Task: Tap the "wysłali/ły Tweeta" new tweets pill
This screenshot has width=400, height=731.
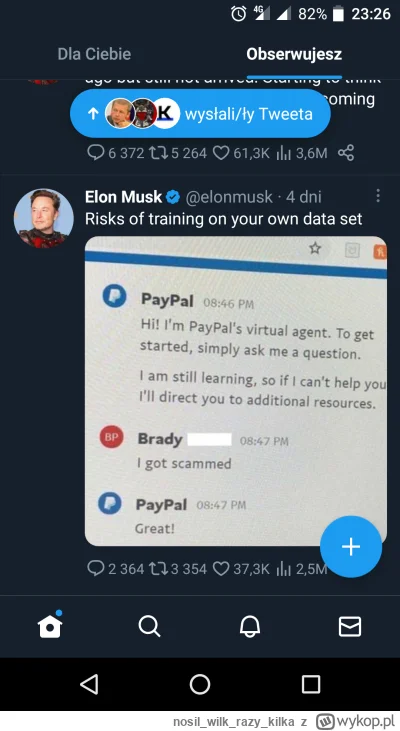Action: pyautogui.click(x=200, y=113)
